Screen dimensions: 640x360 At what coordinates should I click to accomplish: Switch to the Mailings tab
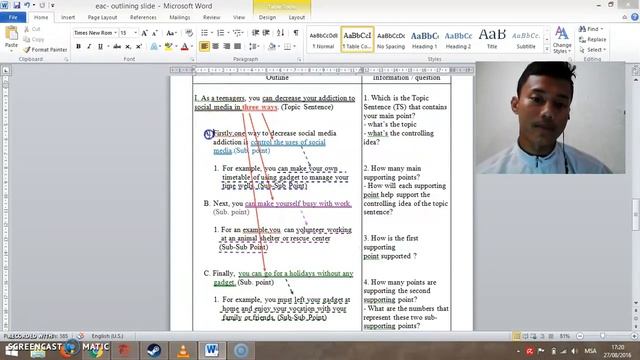[x=180, y=18]
